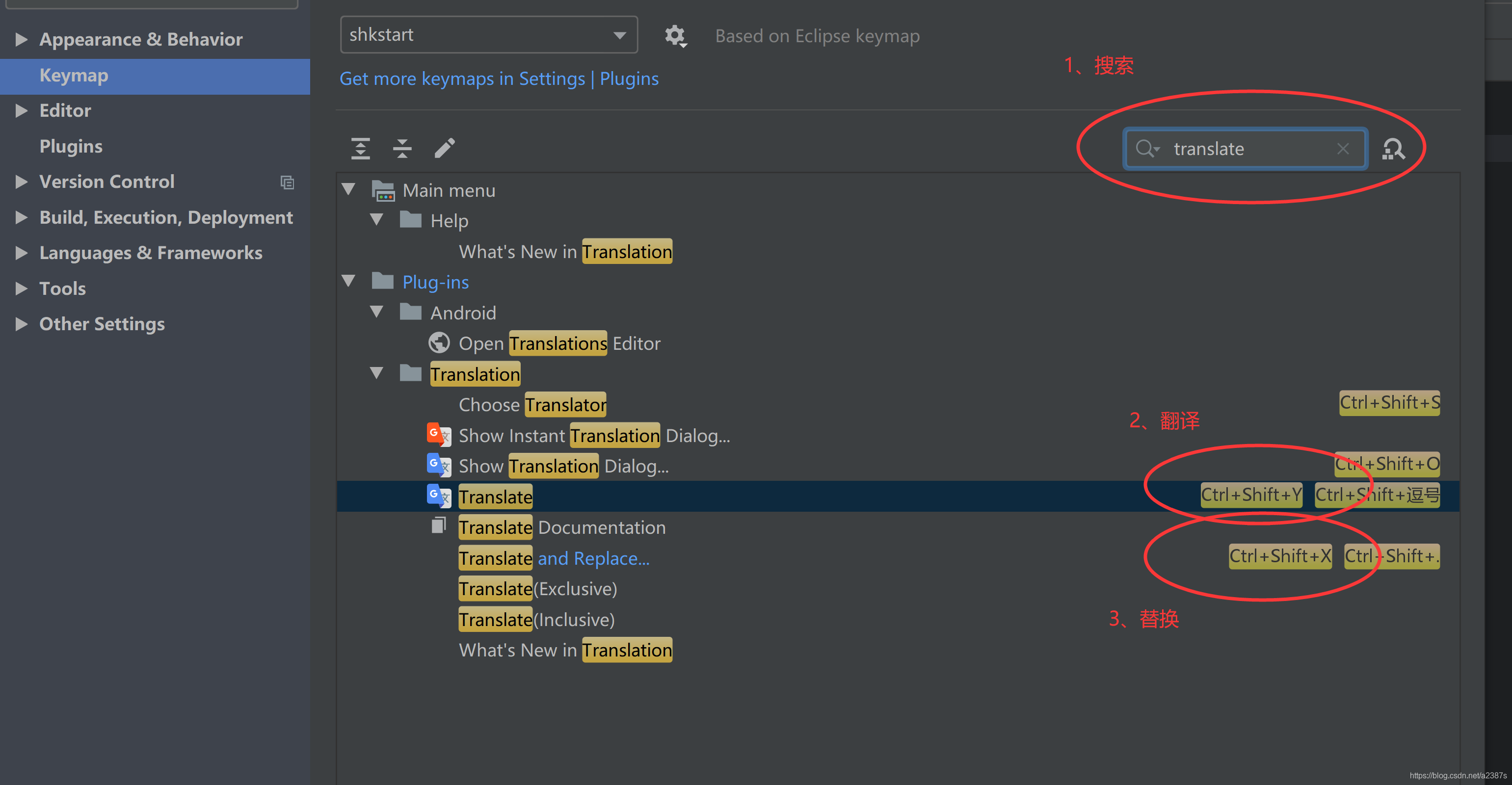Expand the Tools settings section

point(22,288)
